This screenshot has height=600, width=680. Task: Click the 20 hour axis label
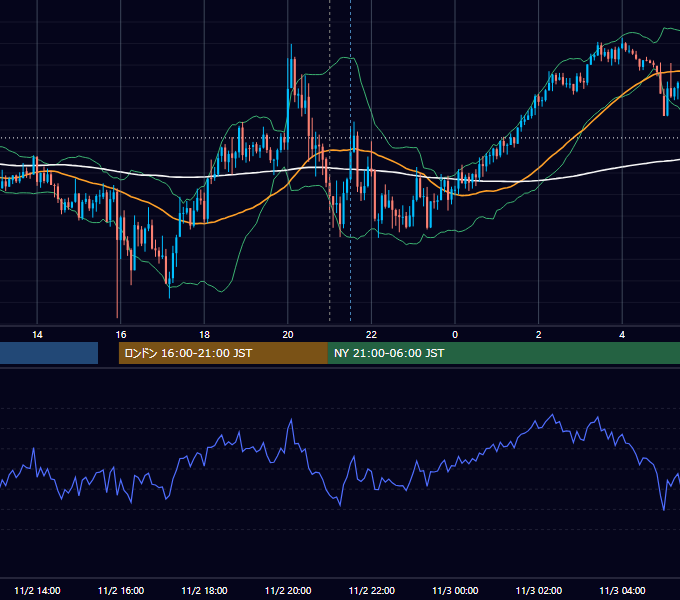tap(288, 335)
